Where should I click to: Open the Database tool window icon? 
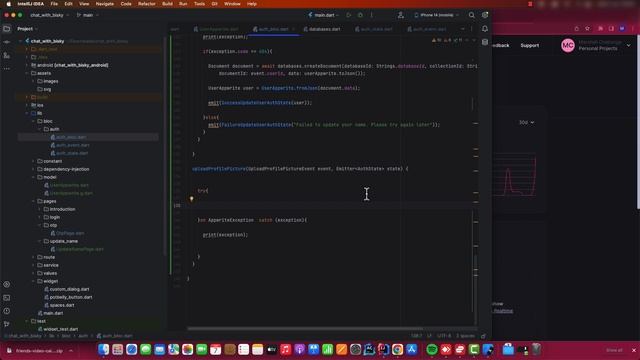tap(485, 42)
